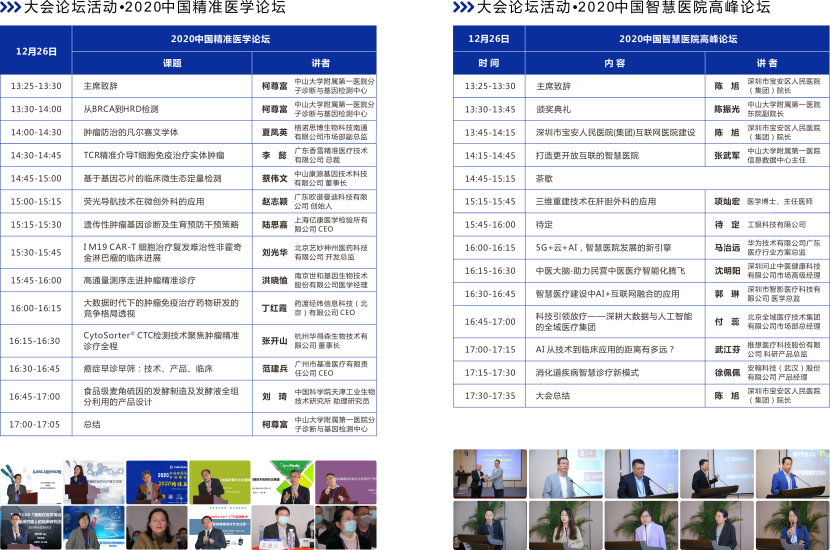Click speaker name '徐佩佩'

[727, 373]
